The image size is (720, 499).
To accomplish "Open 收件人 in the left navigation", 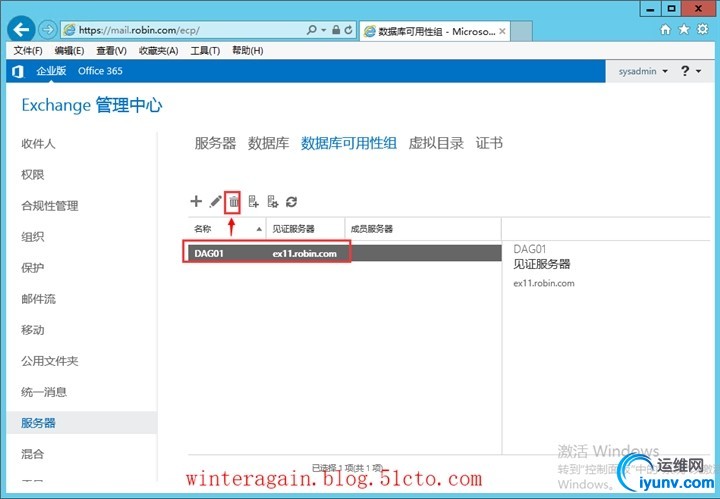I will 38,144.
